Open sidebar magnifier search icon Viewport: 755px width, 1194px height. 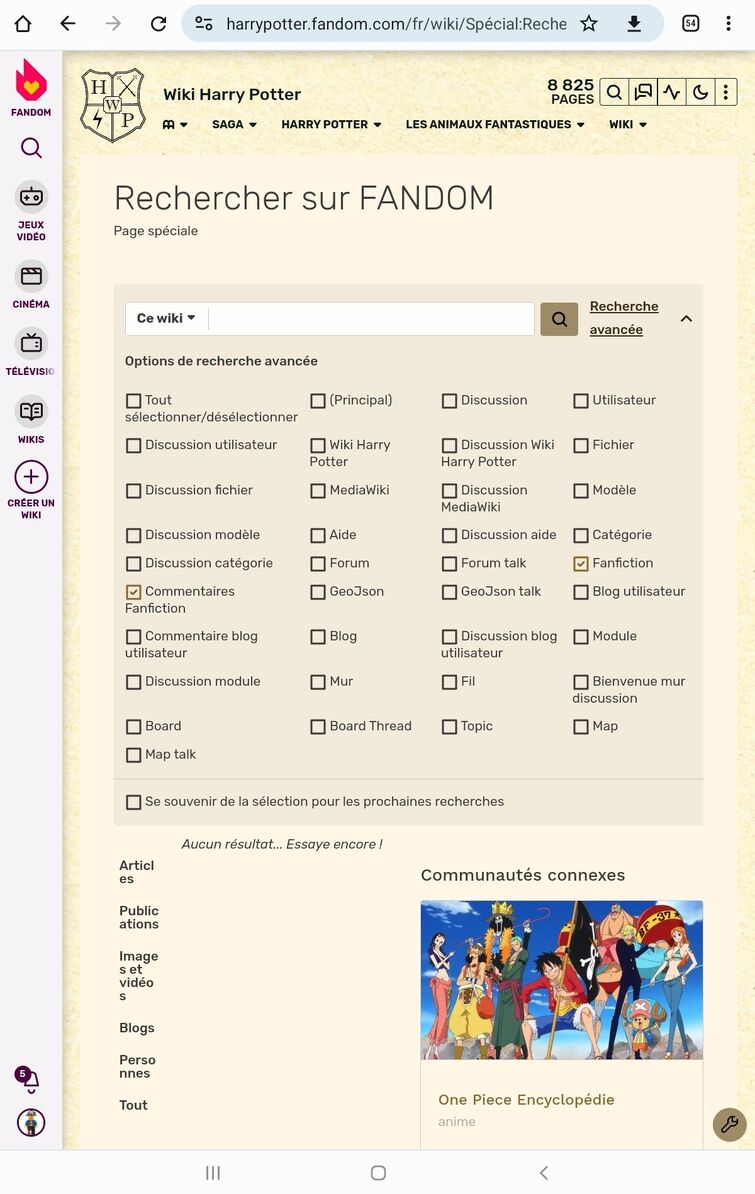31,148
